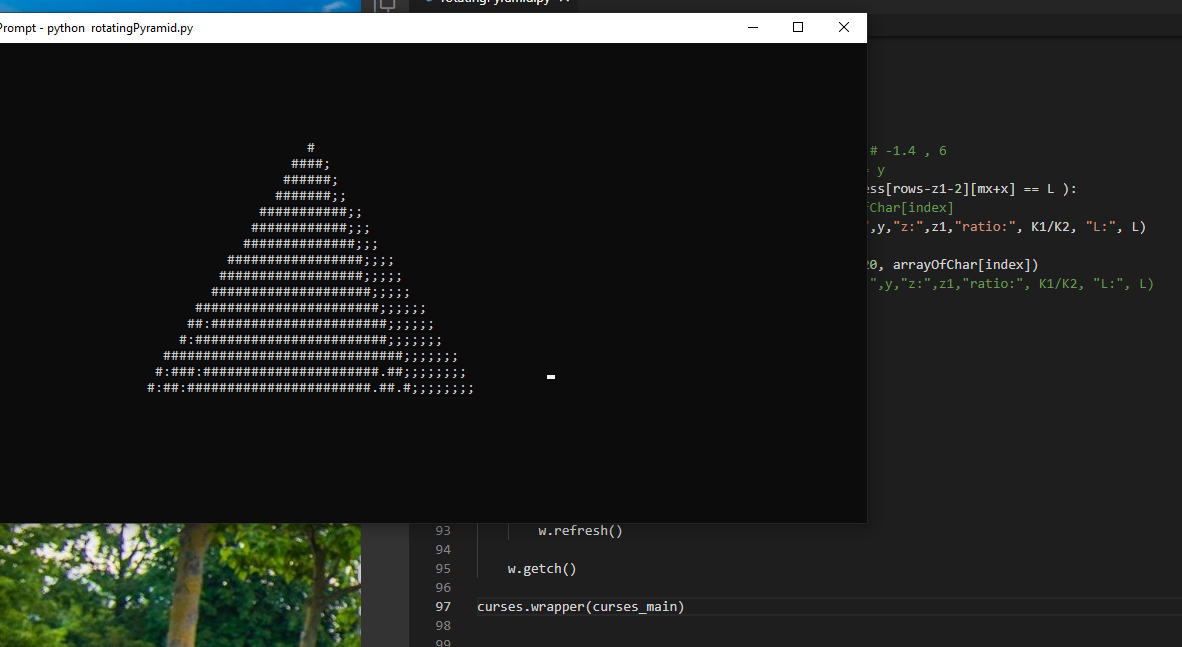Viewport: 1182px width, 647px height.
Task: Click the w.getch() call on line 95
Action: (541, 568)
